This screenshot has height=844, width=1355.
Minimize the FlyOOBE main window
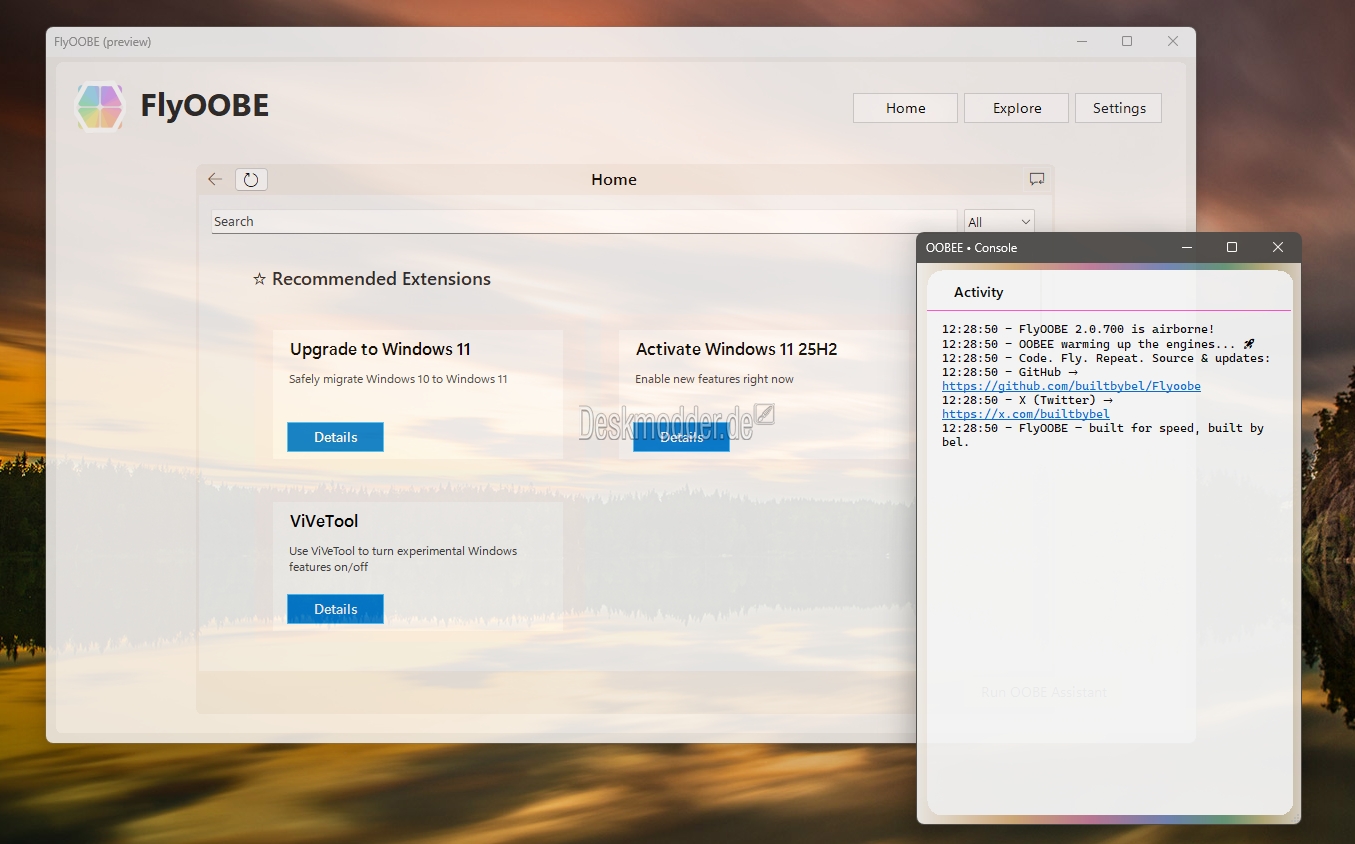pos(1082,42)
